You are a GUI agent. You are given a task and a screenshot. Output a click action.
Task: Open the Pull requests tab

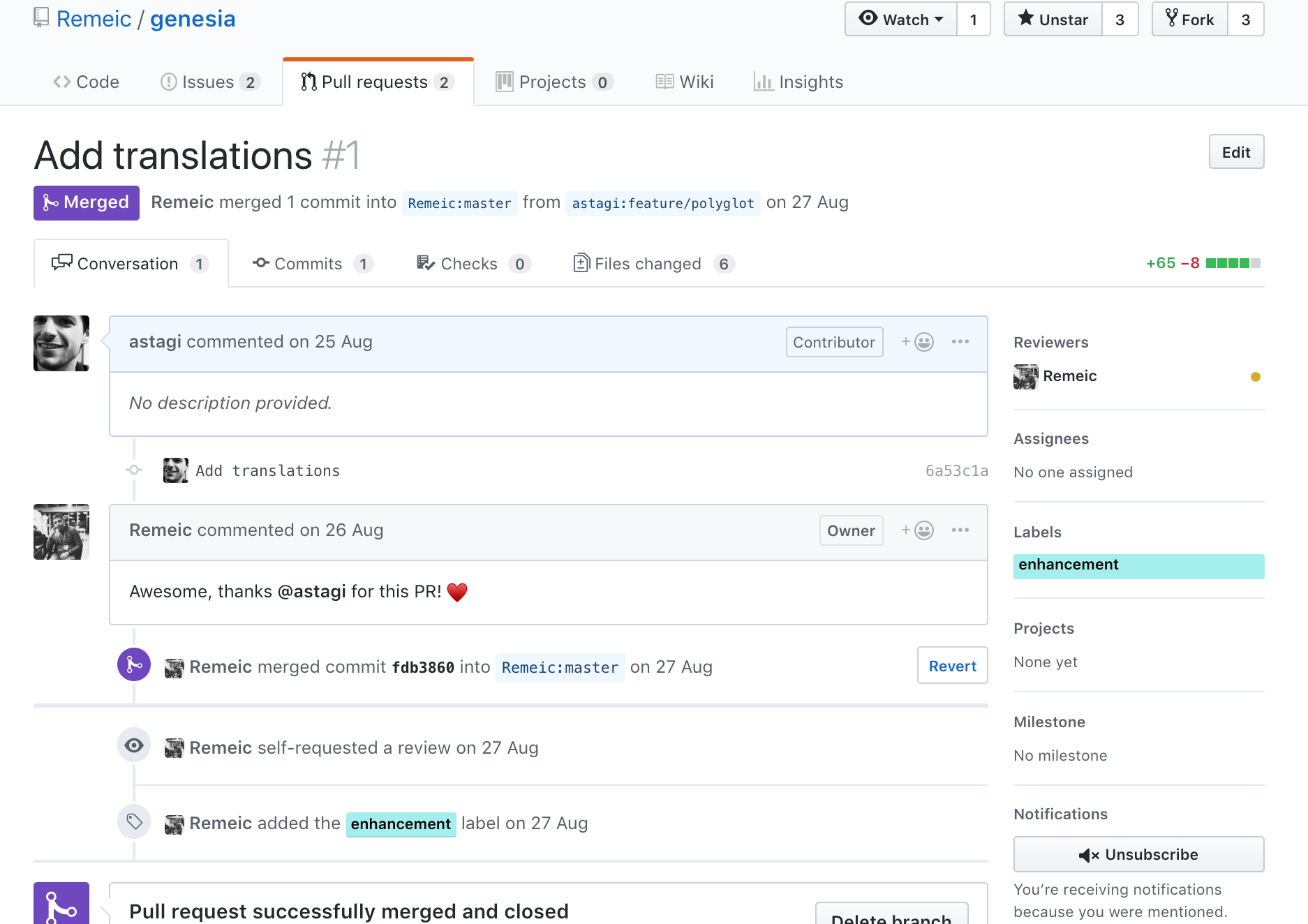point(378,82)
